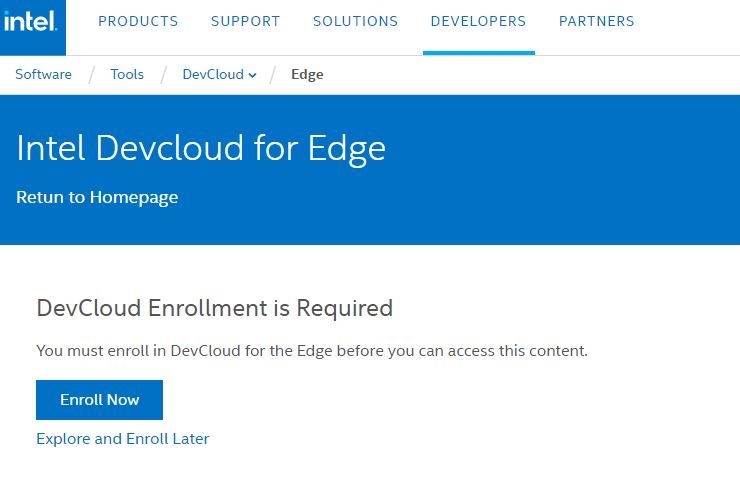
Task: Open the Partners menu
Action: tap(597, 21)
